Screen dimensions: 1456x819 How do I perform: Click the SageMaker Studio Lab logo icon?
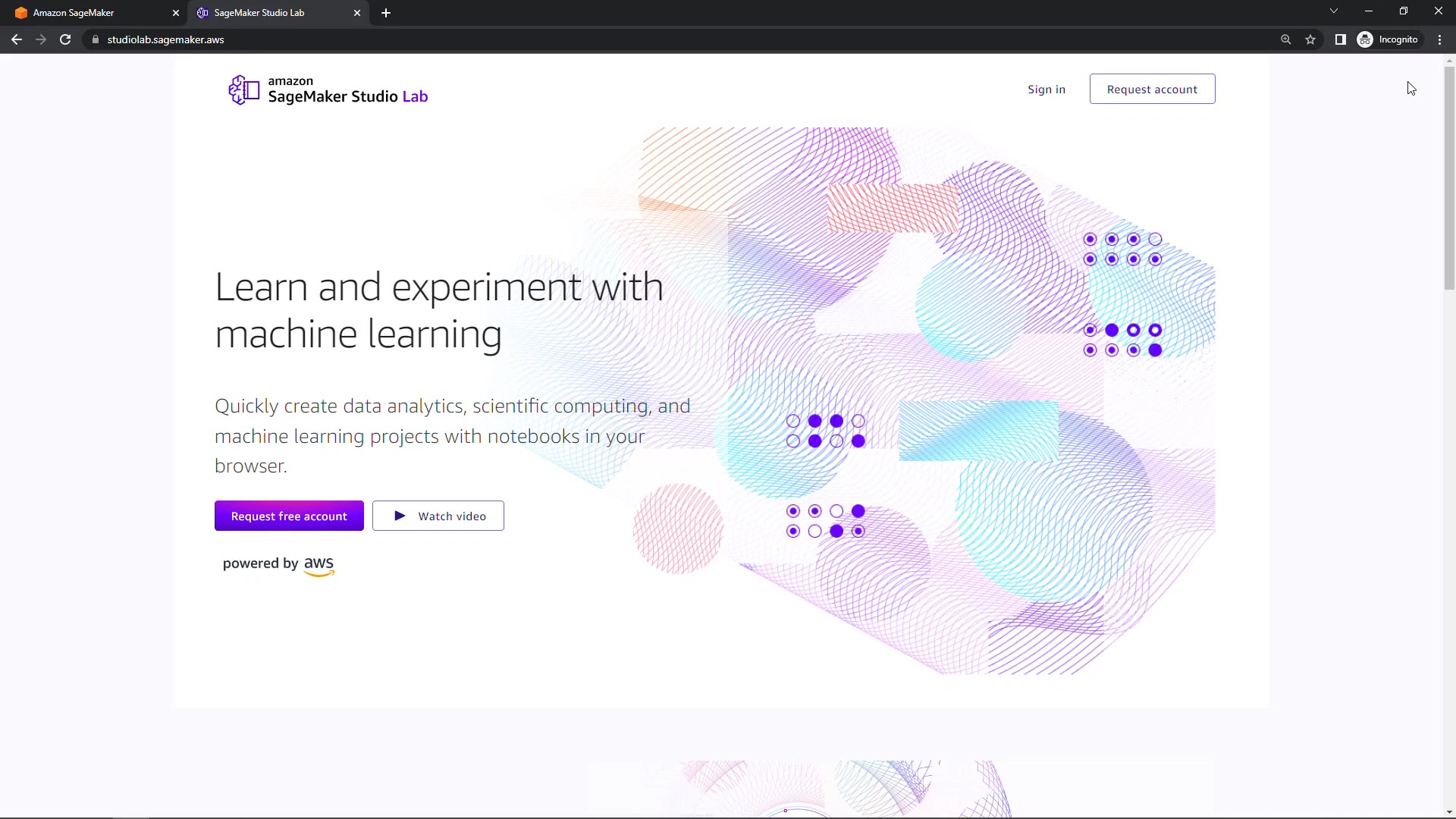(243, 89)
